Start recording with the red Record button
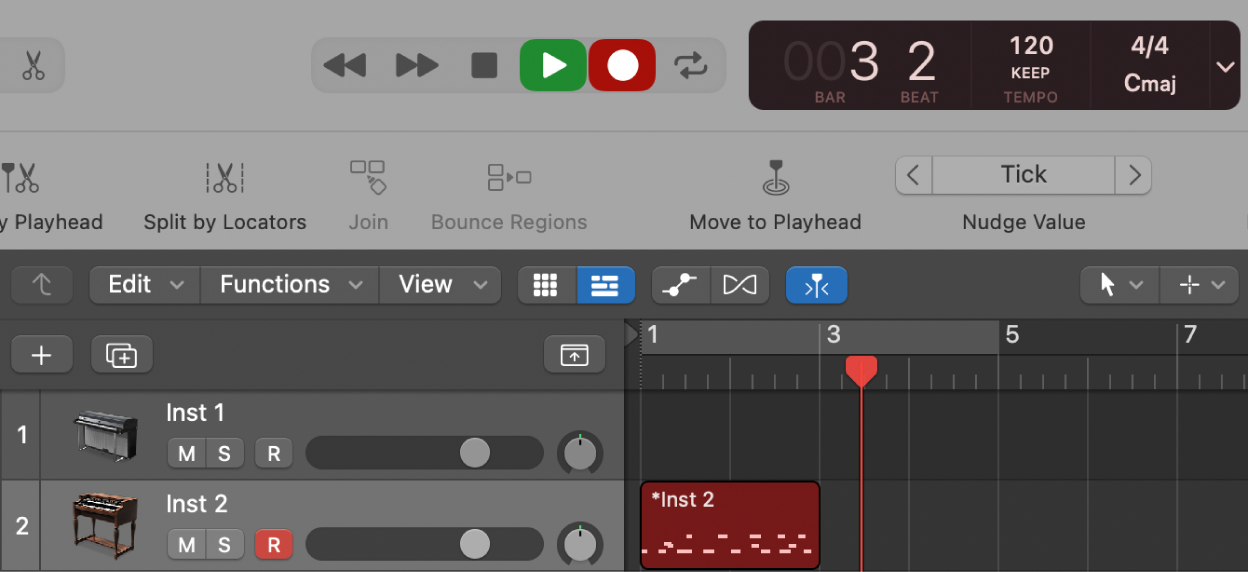1248x572 pixels. [x=622, y=66]
